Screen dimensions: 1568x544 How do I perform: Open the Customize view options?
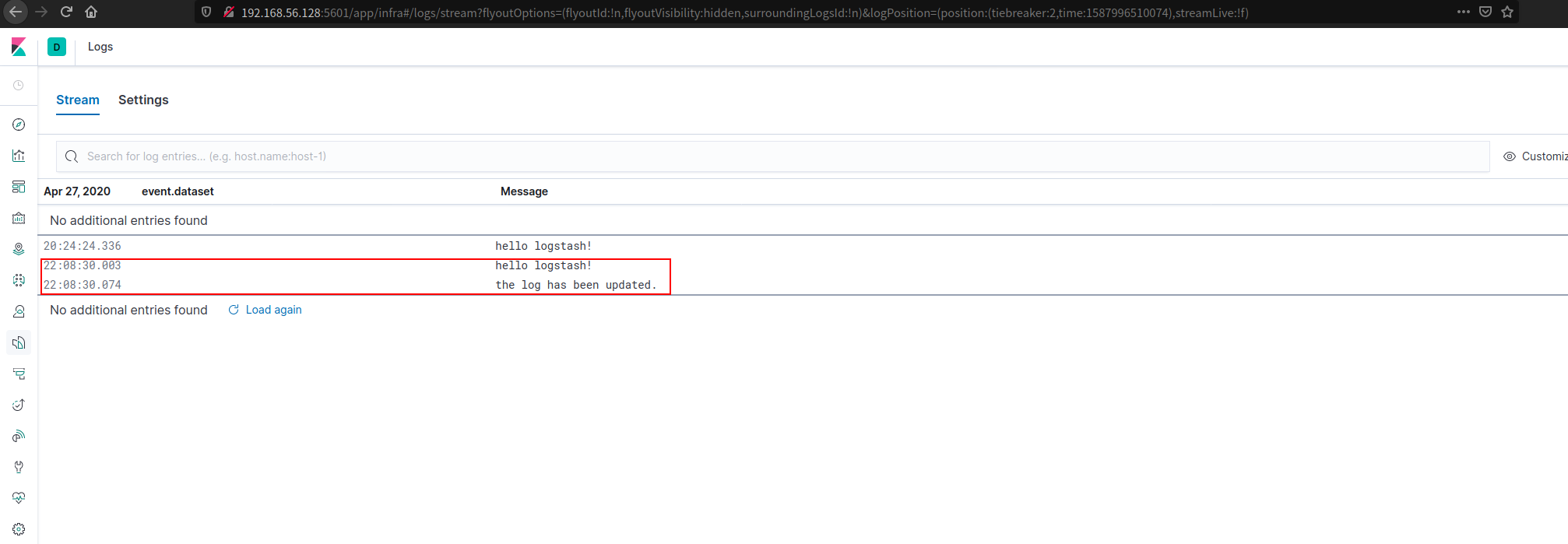1535,156
